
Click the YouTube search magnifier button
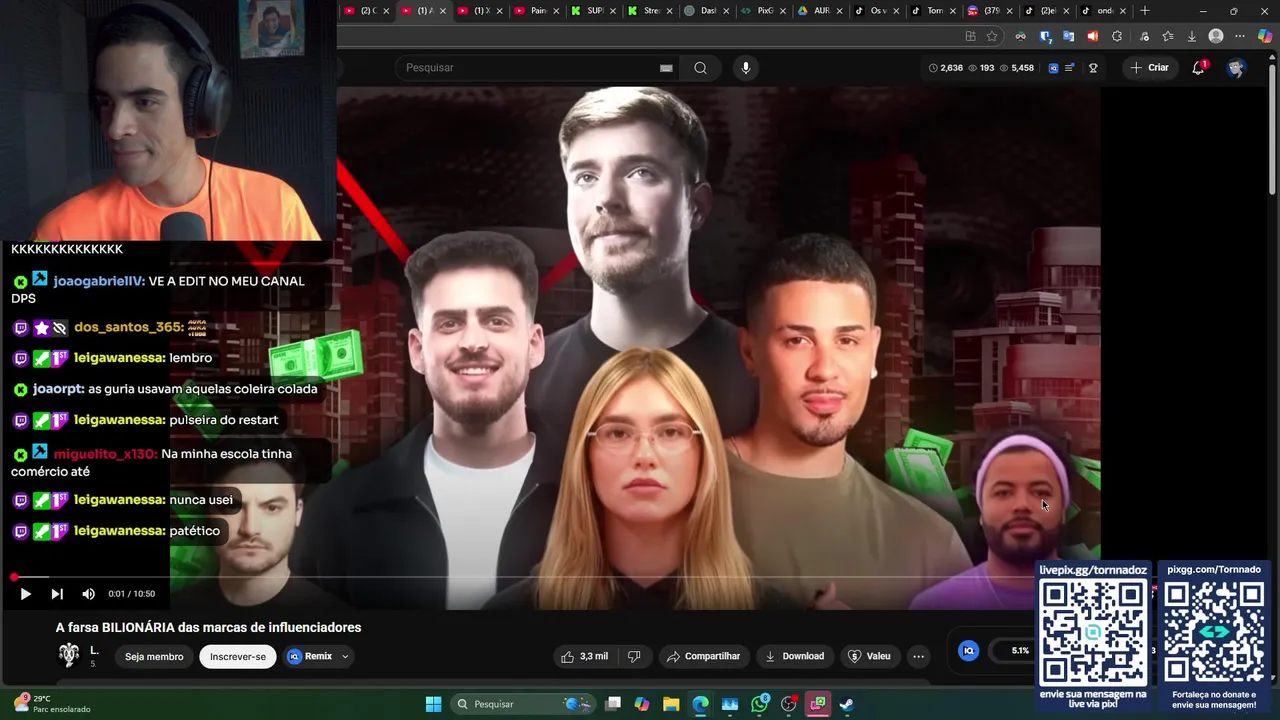(700, 68)
